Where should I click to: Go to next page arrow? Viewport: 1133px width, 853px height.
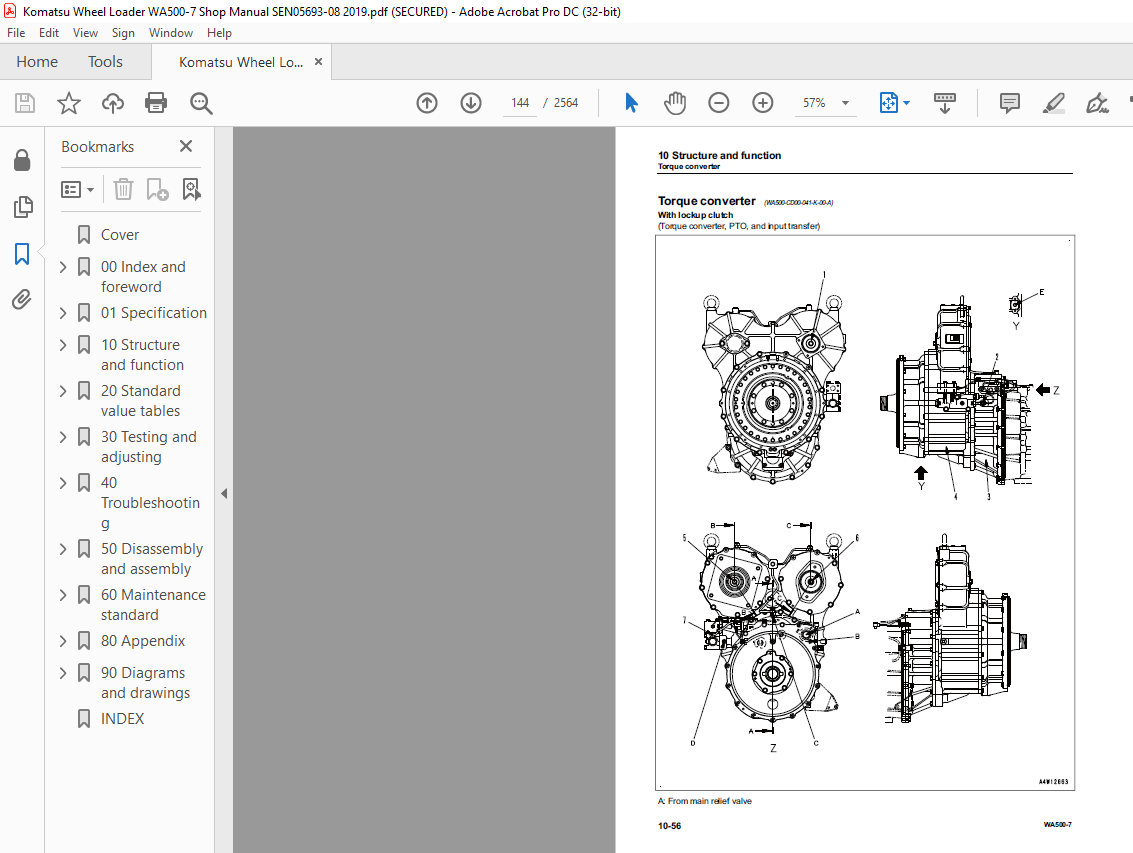(x=471, y=103)
